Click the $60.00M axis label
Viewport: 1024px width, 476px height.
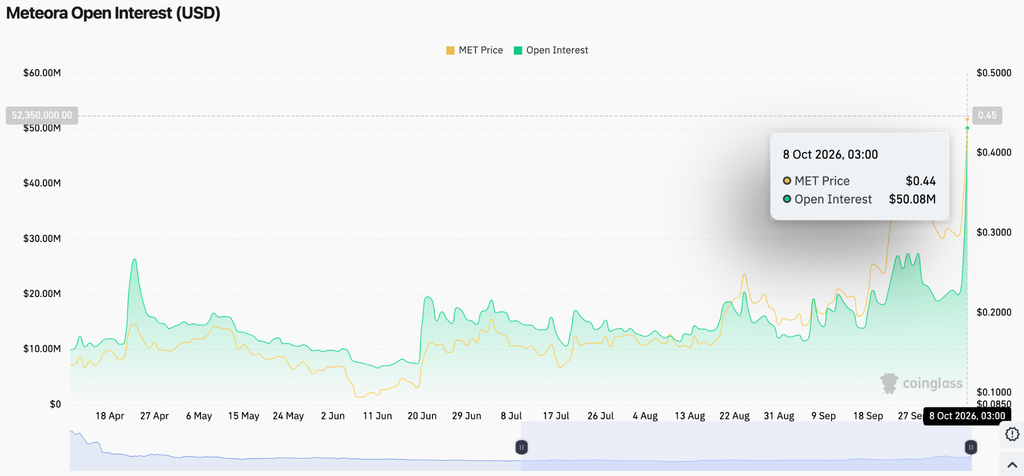point(40,73)
